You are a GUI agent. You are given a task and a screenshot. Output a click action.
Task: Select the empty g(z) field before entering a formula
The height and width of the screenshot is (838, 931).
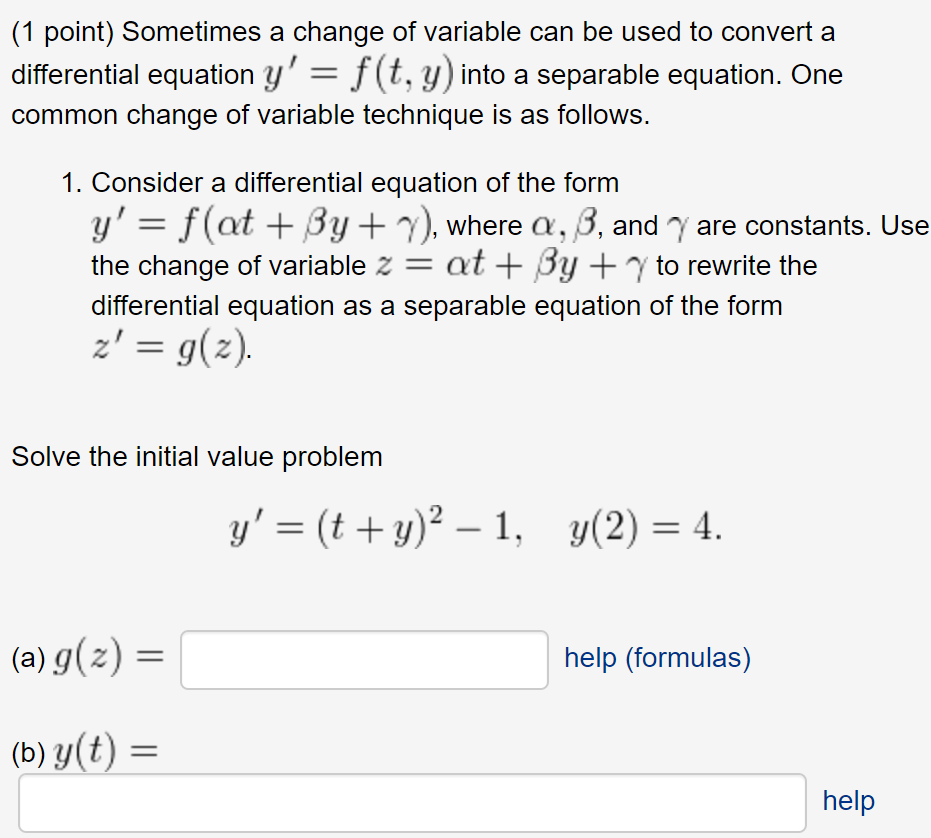coord(363,660)
